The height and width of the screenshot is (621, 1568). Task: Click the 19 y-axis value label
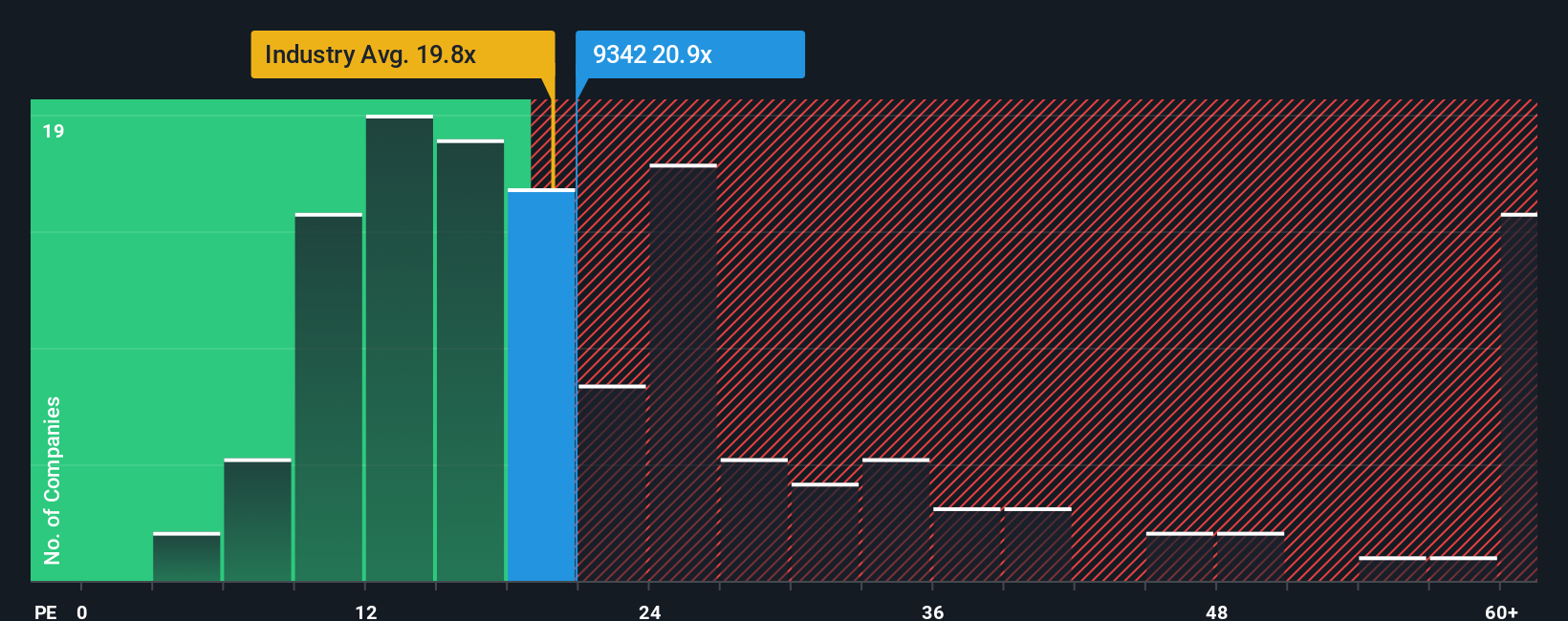click(x=54, y=131)
